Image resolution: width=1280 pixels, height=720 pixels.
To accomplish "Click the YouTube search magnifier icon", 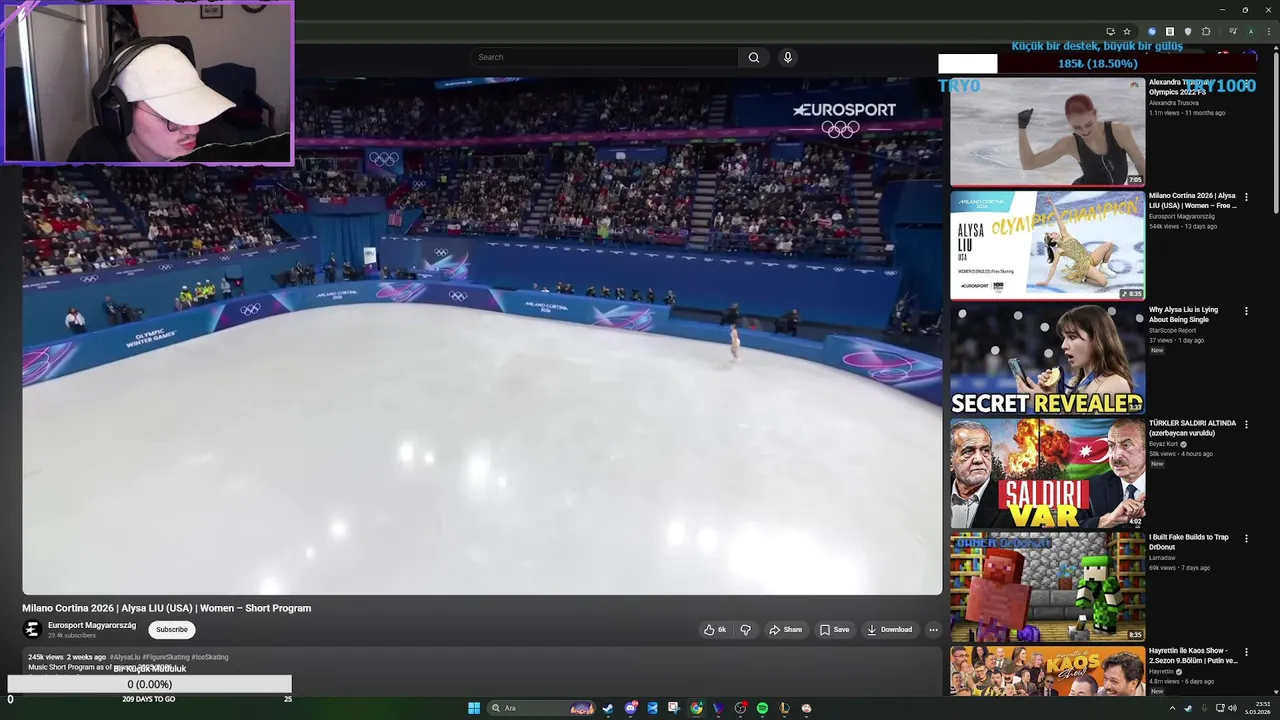I will click(x=754, y=57).
